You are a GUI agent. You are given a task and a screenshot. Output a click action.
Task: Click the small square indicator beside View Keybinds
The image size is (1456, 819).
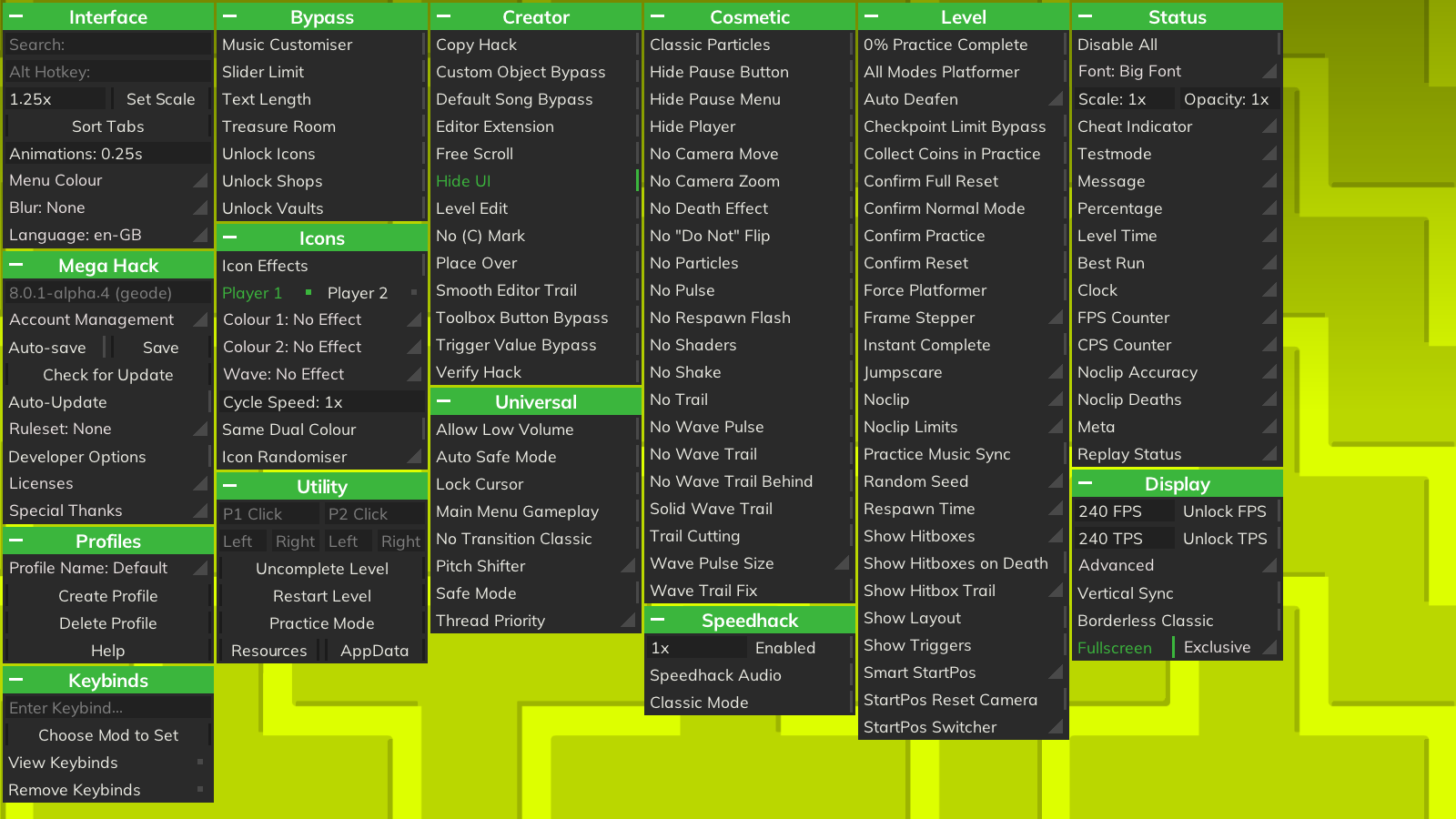pos(200,762)
